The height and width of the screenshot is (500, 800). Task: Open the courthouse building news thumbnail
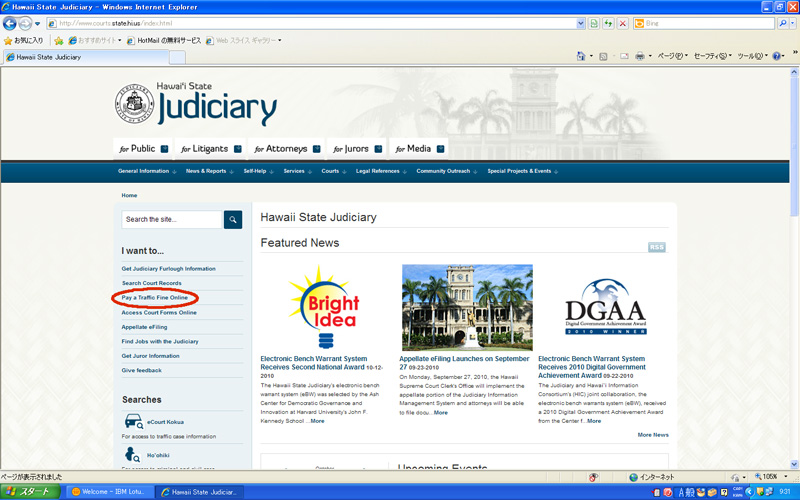[467, 307]
